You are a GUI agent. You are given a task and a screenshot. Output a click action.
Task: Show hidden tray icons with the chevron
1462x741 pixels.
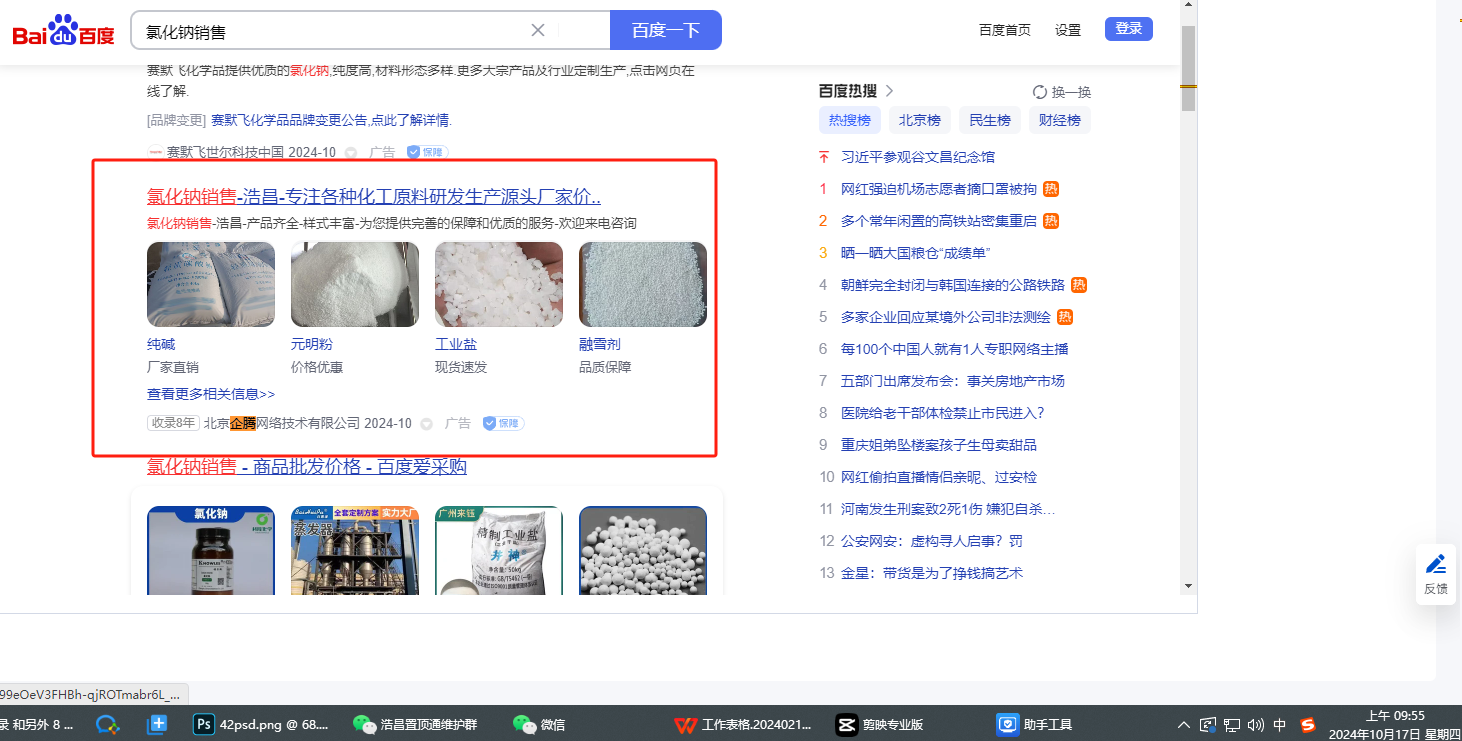pyautogui.click(x=1184, y=725)
